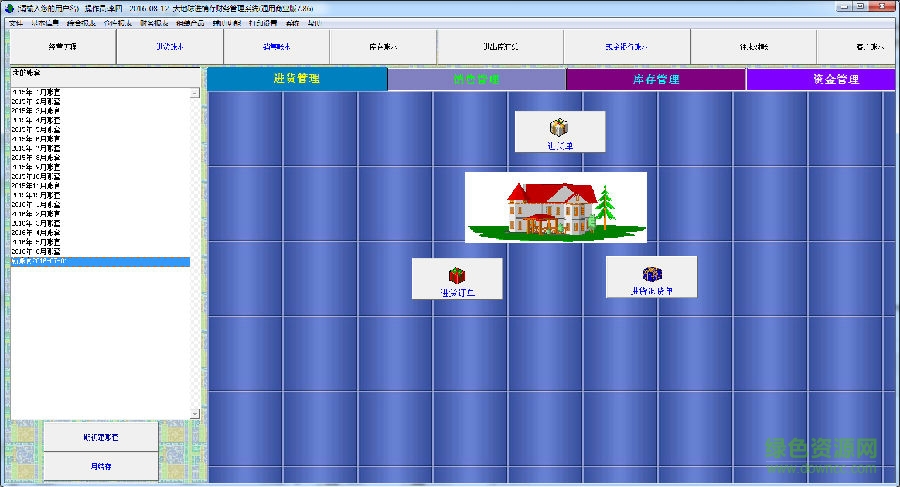Click the button directly above 月结存
900x487 pixels.
click(101, 437)
